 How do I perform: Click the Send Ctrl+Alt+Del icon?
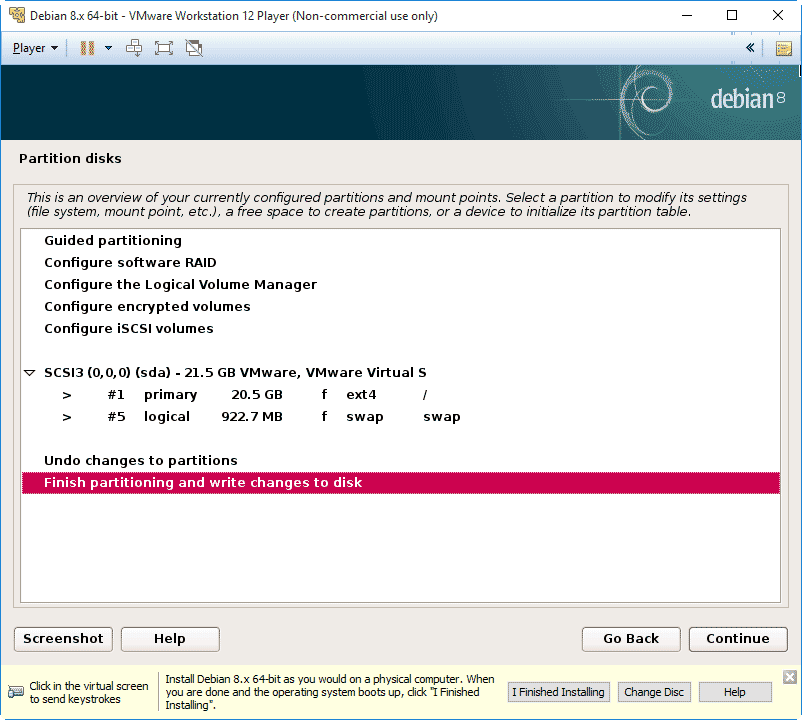pos(134,48)
